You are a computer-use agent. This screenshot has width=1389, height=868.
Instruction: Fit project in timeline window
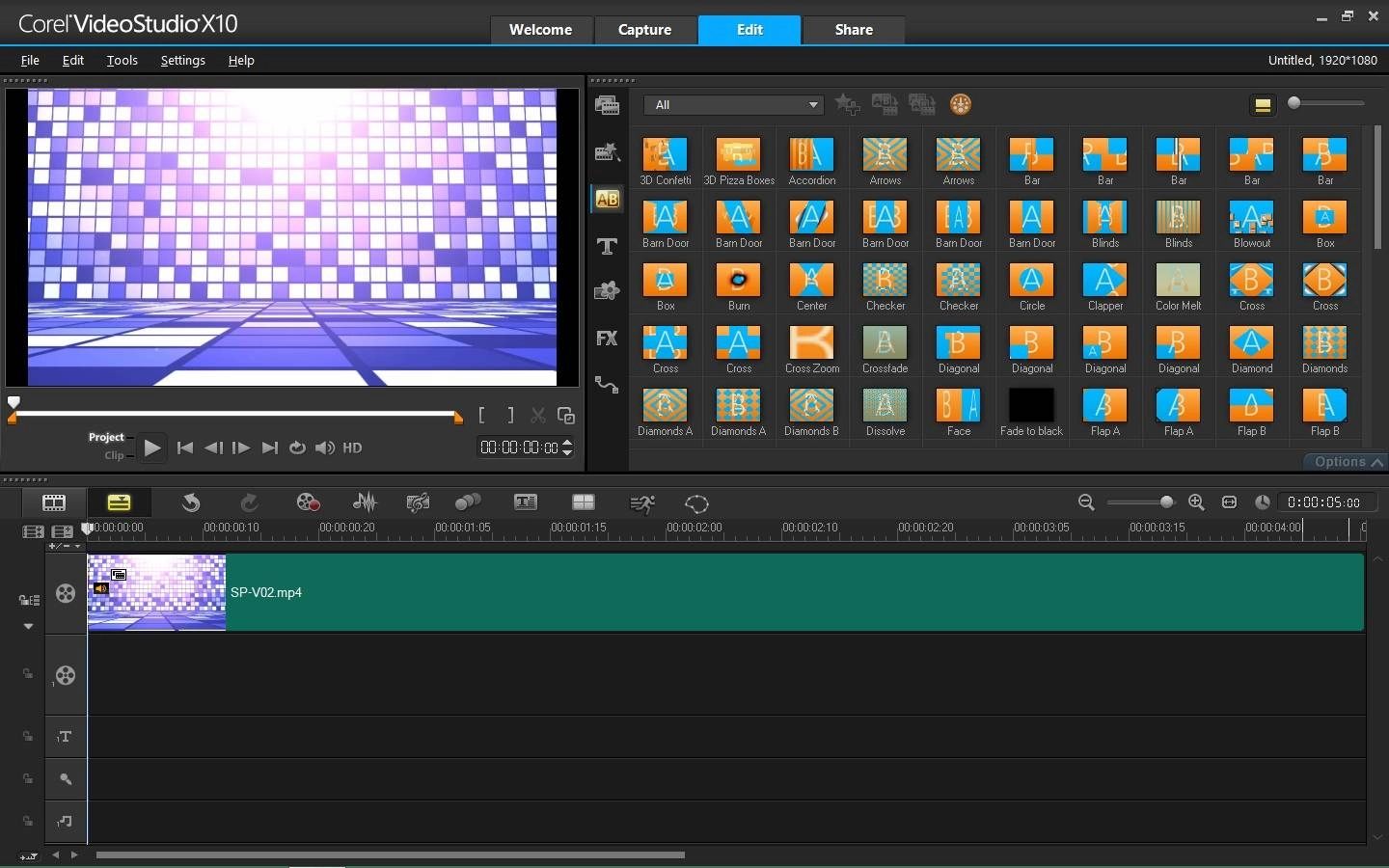(1229, 502)
